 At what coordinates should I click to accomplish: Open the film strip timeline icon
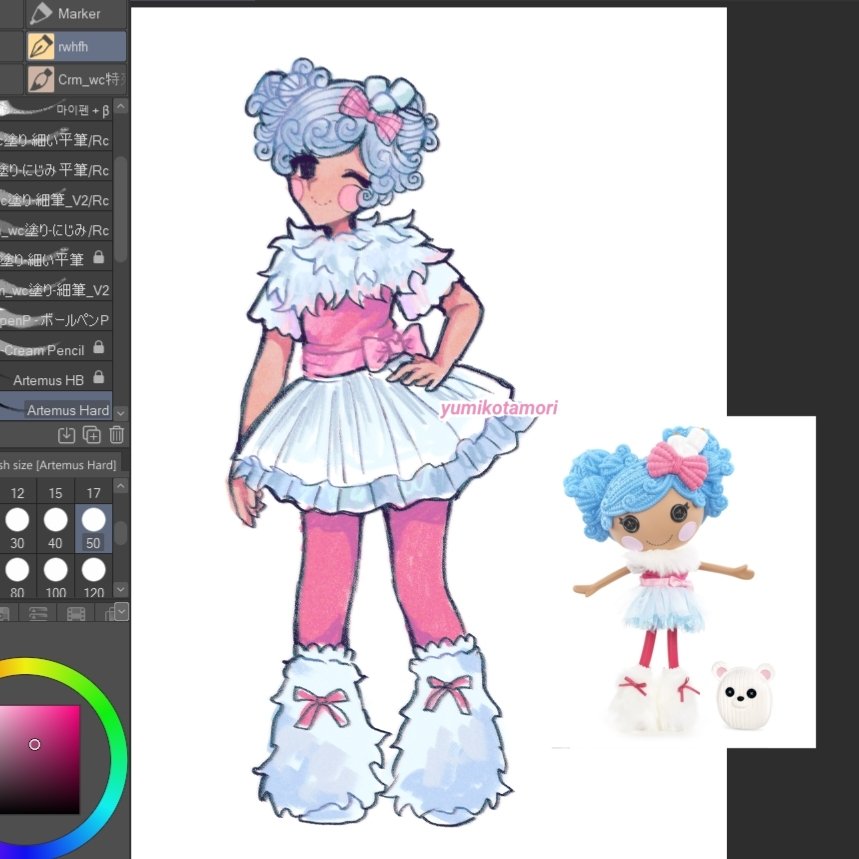[76, 613]
